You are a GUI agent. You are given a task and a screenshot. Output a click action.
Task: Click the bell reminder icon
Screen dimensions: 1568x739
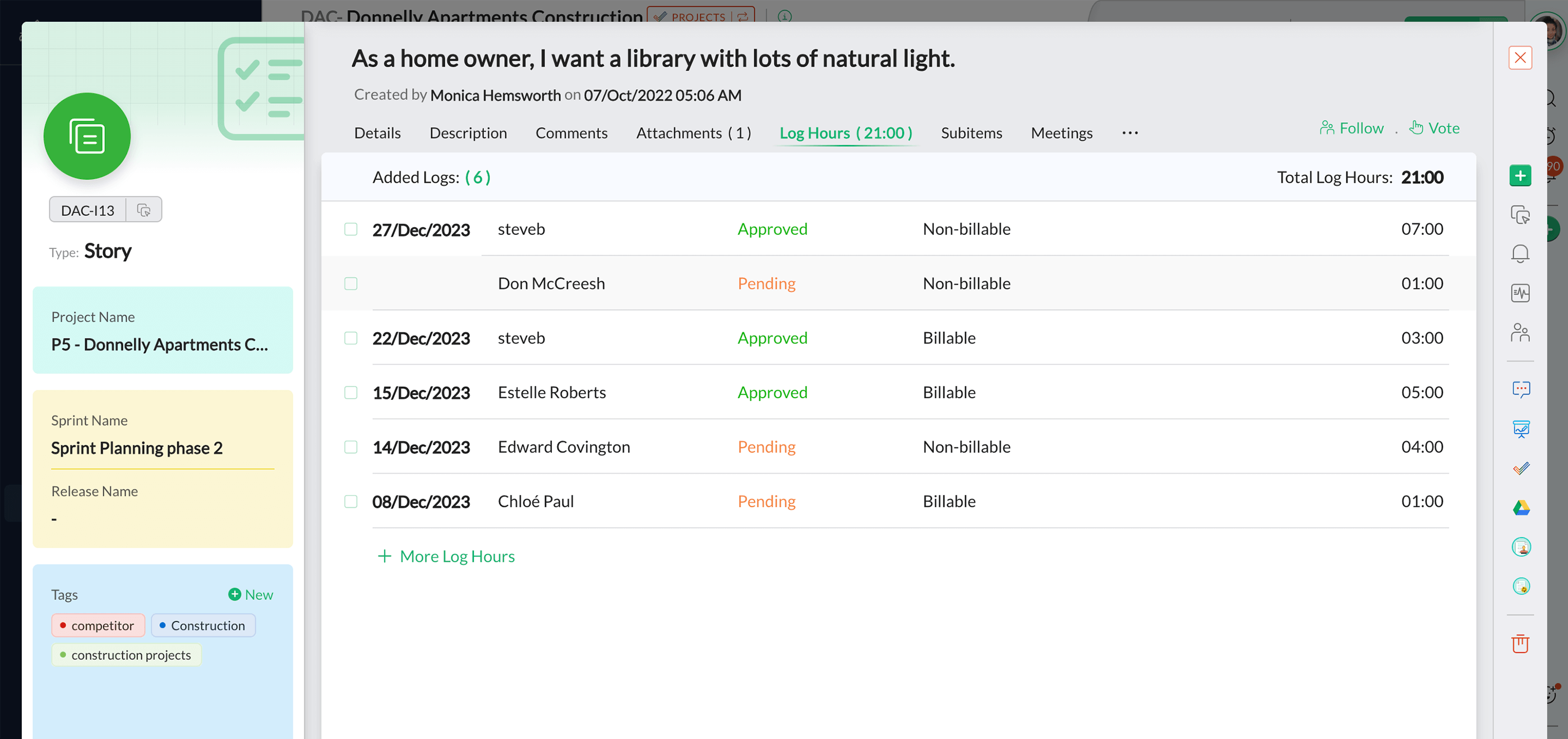[1519, 253]
